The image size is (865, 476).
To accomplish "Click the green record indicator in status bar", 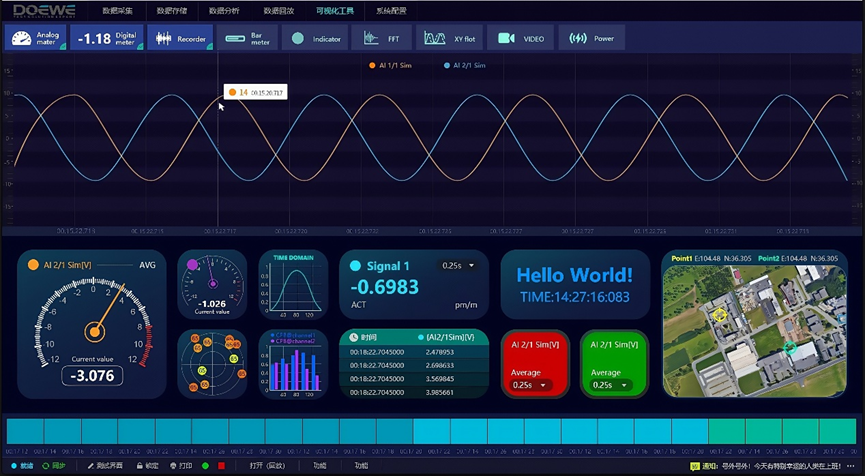I will pyautogui.click(x=206, y=466).
